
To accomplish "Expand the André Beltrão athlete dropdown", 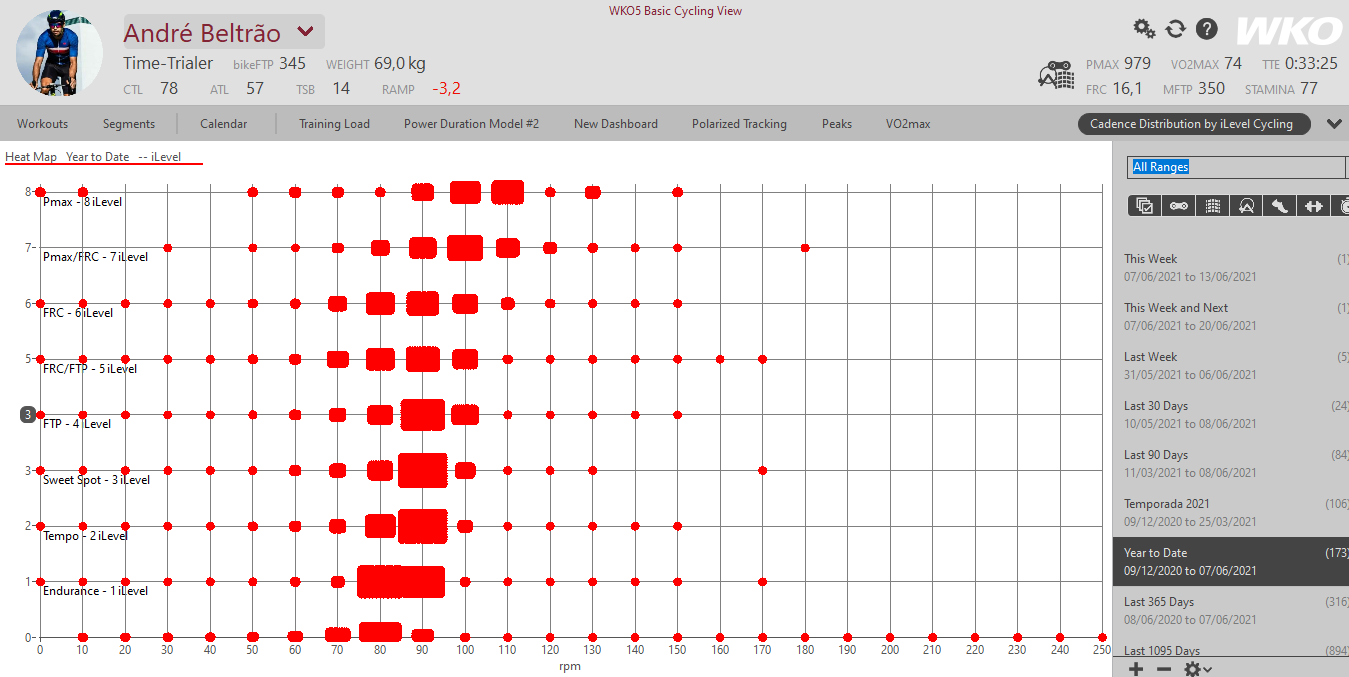I will pos(306,32).
